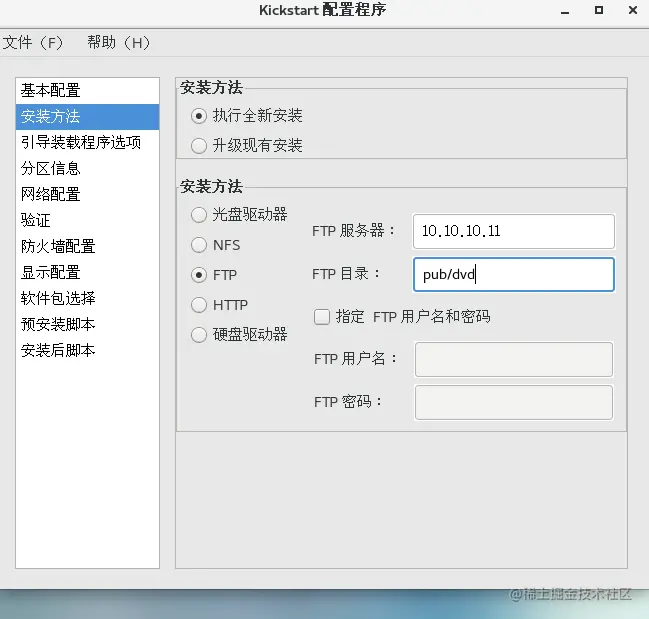Select 基本配置 in the sidebar
This screenshot has height=619, width=649.
(x=87, y=91)
